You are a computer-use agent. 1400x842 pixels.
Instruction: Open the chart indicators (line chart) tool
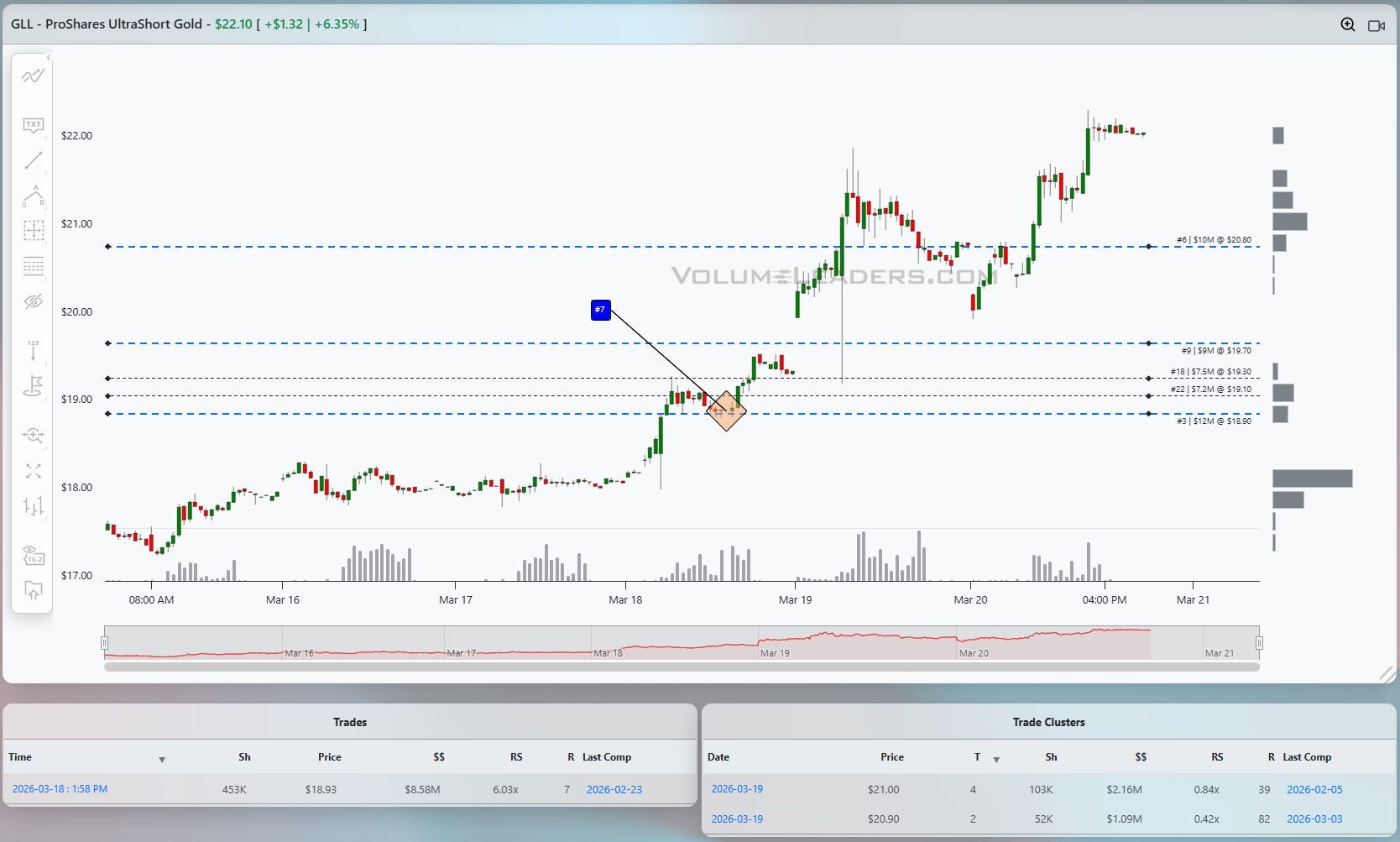click(x=33, y=76)
